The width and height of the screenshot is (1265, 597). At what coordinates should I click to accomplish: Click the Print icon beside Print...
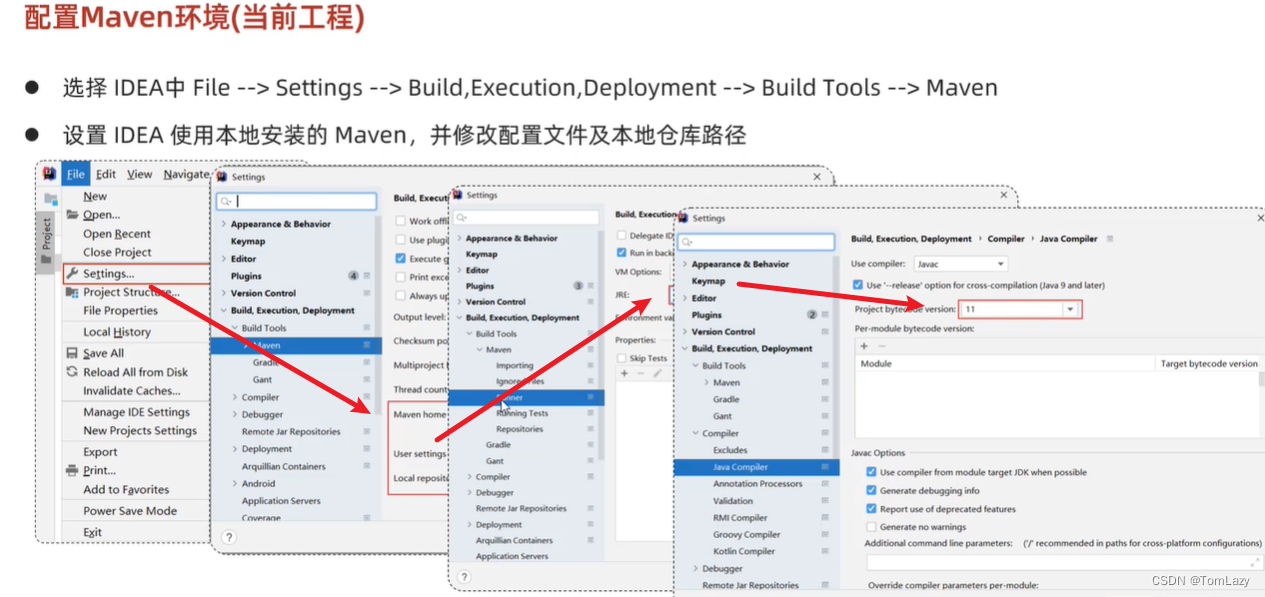70,470
